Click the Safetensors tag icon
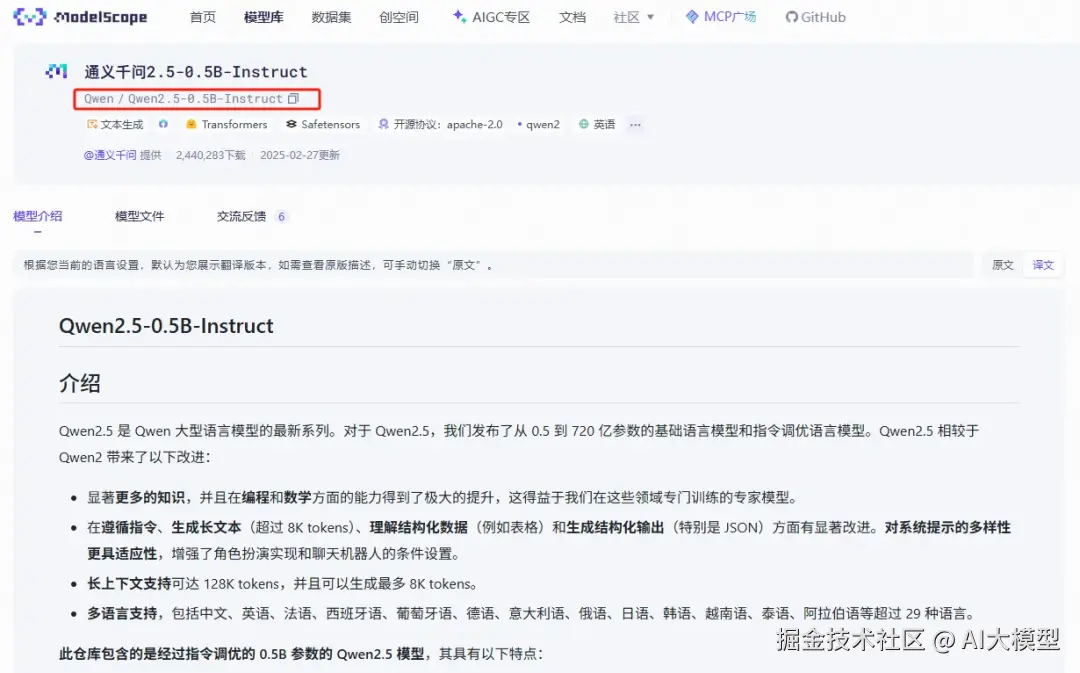This screenshot has height=673, width=1080. click(292, 124)
